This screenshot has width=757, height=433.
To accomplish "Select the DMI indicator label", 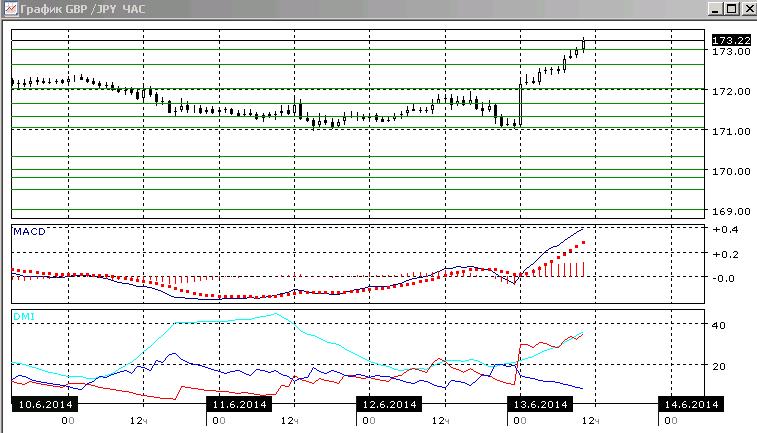I will coord(24,317).
